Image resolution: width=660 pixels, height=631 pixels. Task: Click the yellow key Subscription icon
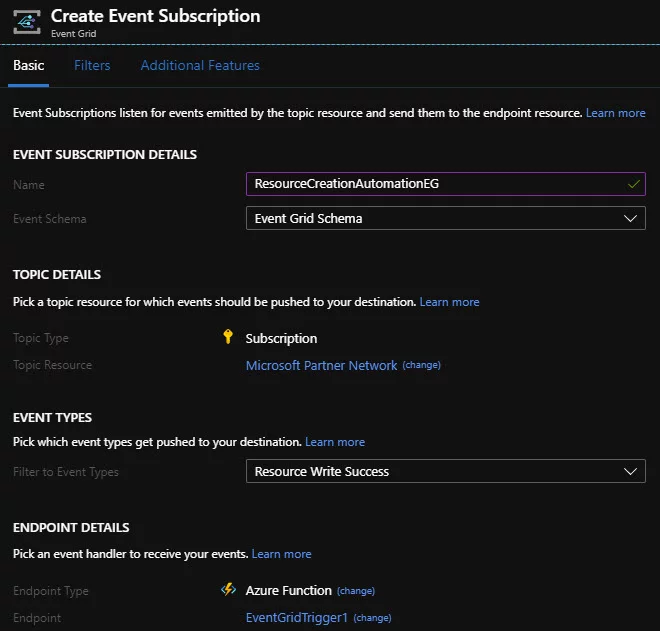[x=228, y=337]
